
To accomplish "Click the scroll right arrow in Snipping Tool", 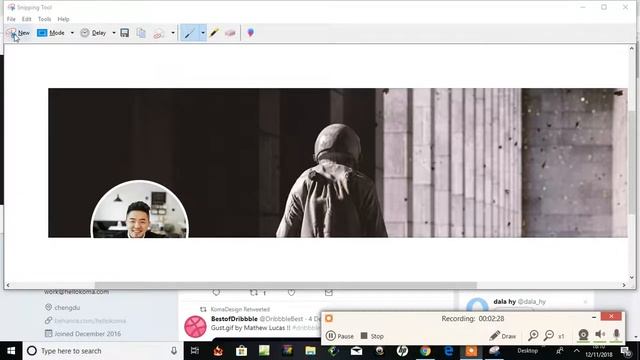I will (624, 285).
